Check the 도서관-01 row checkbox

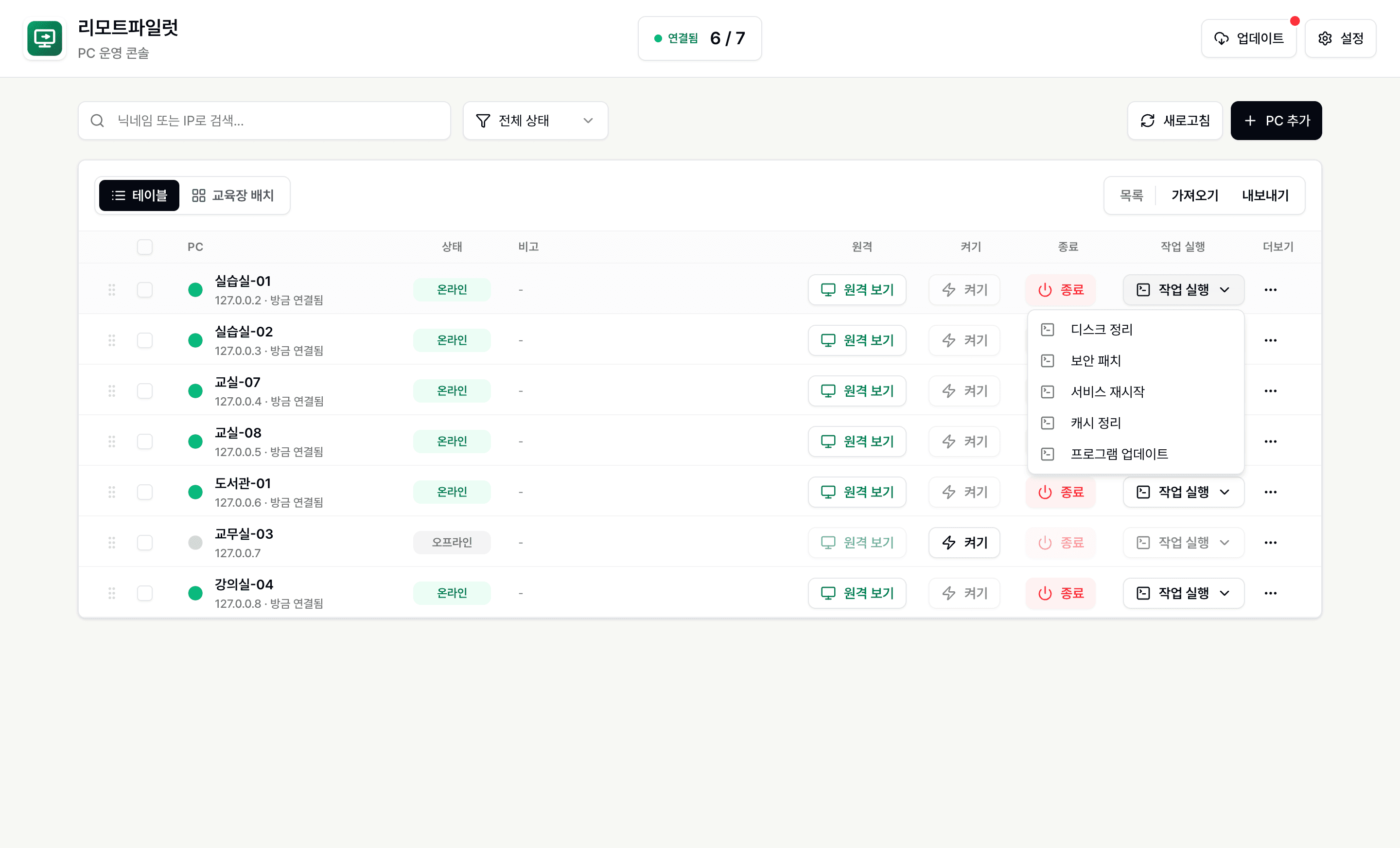click(145, 492)
